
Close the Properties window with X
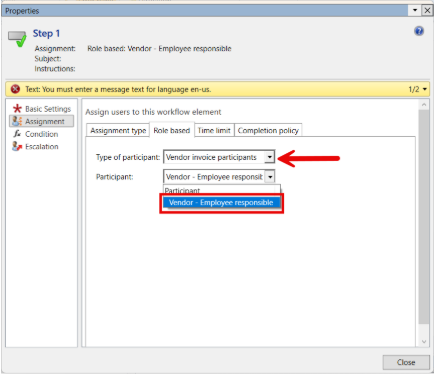coord(427,10)
